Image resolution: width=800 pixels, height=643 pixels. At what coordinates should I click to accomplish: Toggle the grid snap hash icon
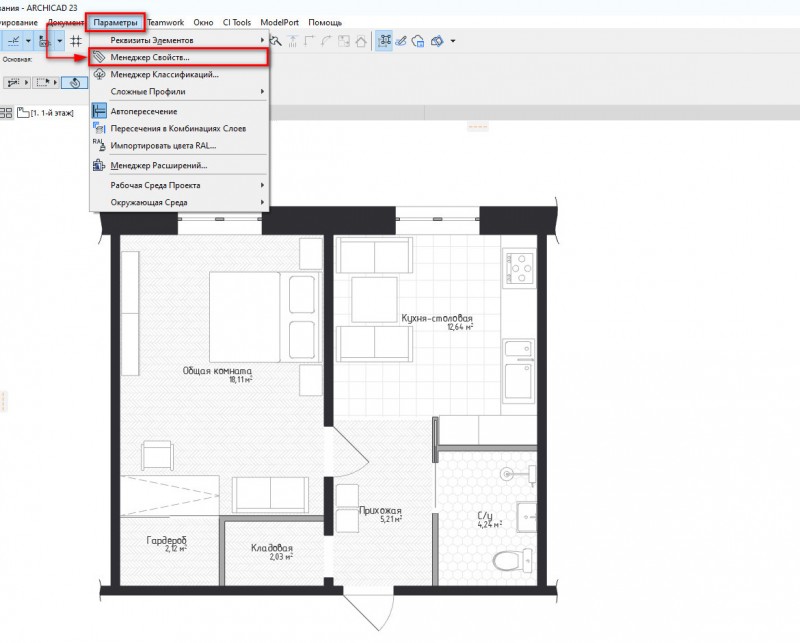(x=76, y=41)
